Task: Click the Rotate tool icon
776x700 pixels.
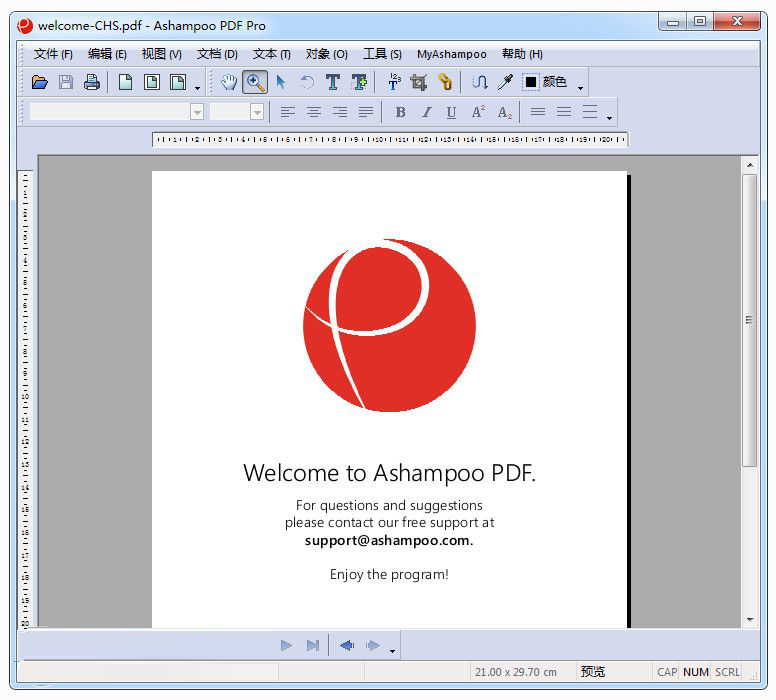Action: tap(307, 82)
